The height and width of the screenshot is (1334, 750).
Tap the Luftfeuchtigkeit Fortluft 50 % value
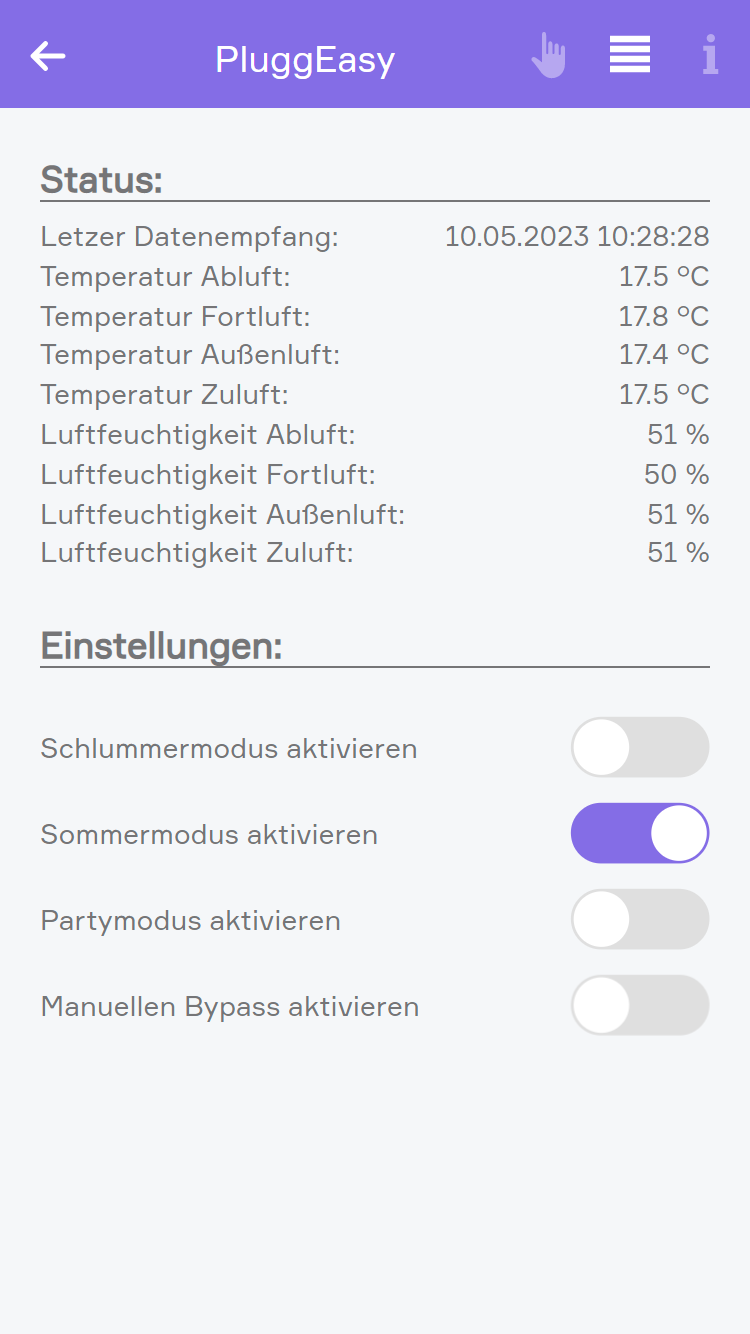(676, 474)
